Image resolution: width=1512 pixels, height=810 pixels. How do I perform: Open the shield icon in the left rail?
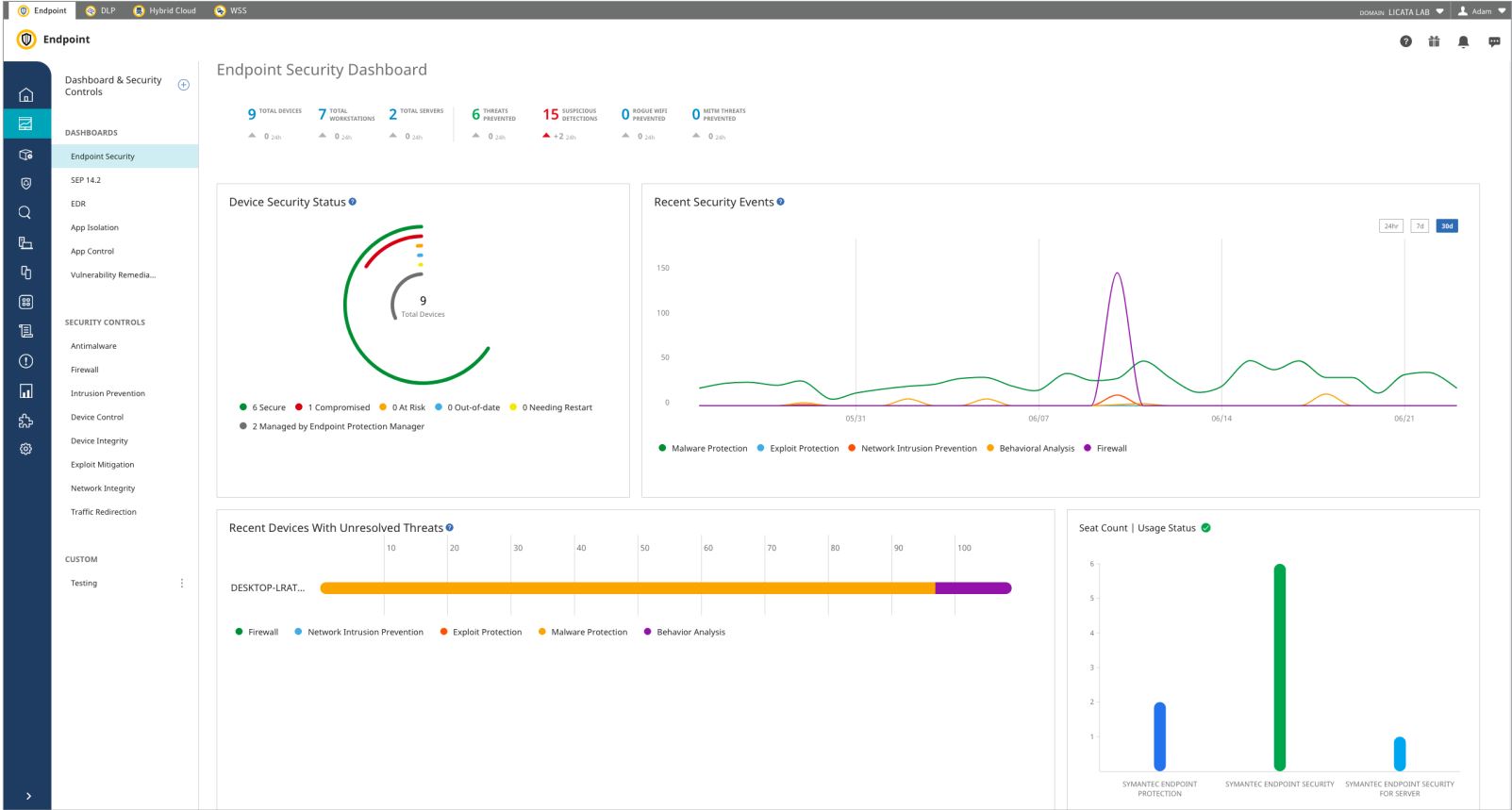coord(25,183)
